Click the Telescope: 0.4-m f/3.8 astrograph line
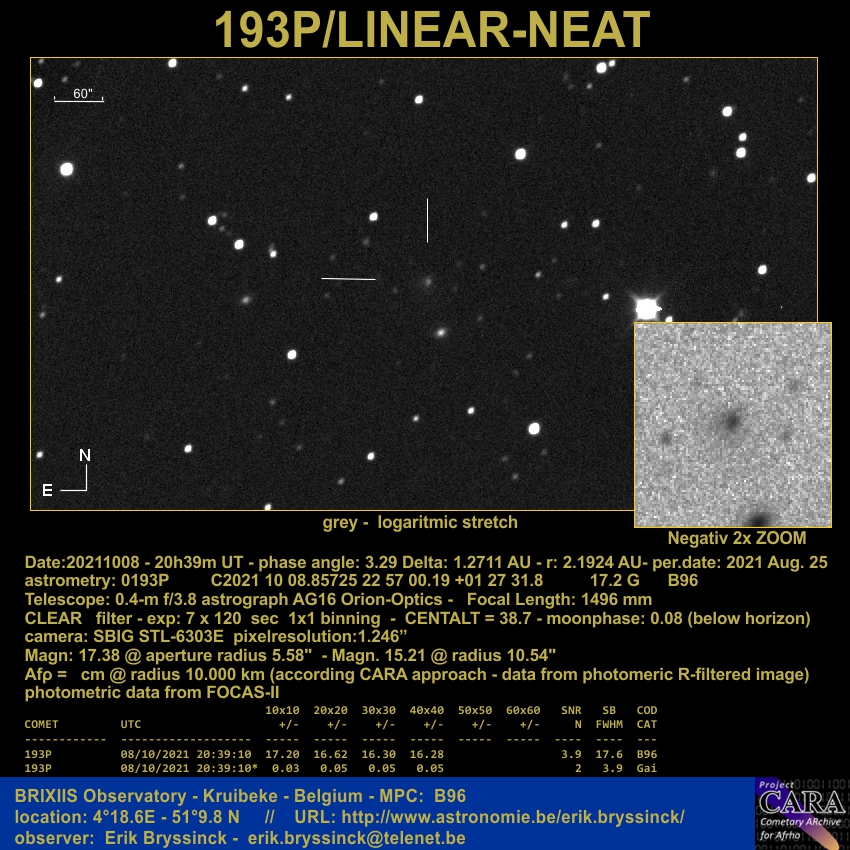 coord(338,599)
